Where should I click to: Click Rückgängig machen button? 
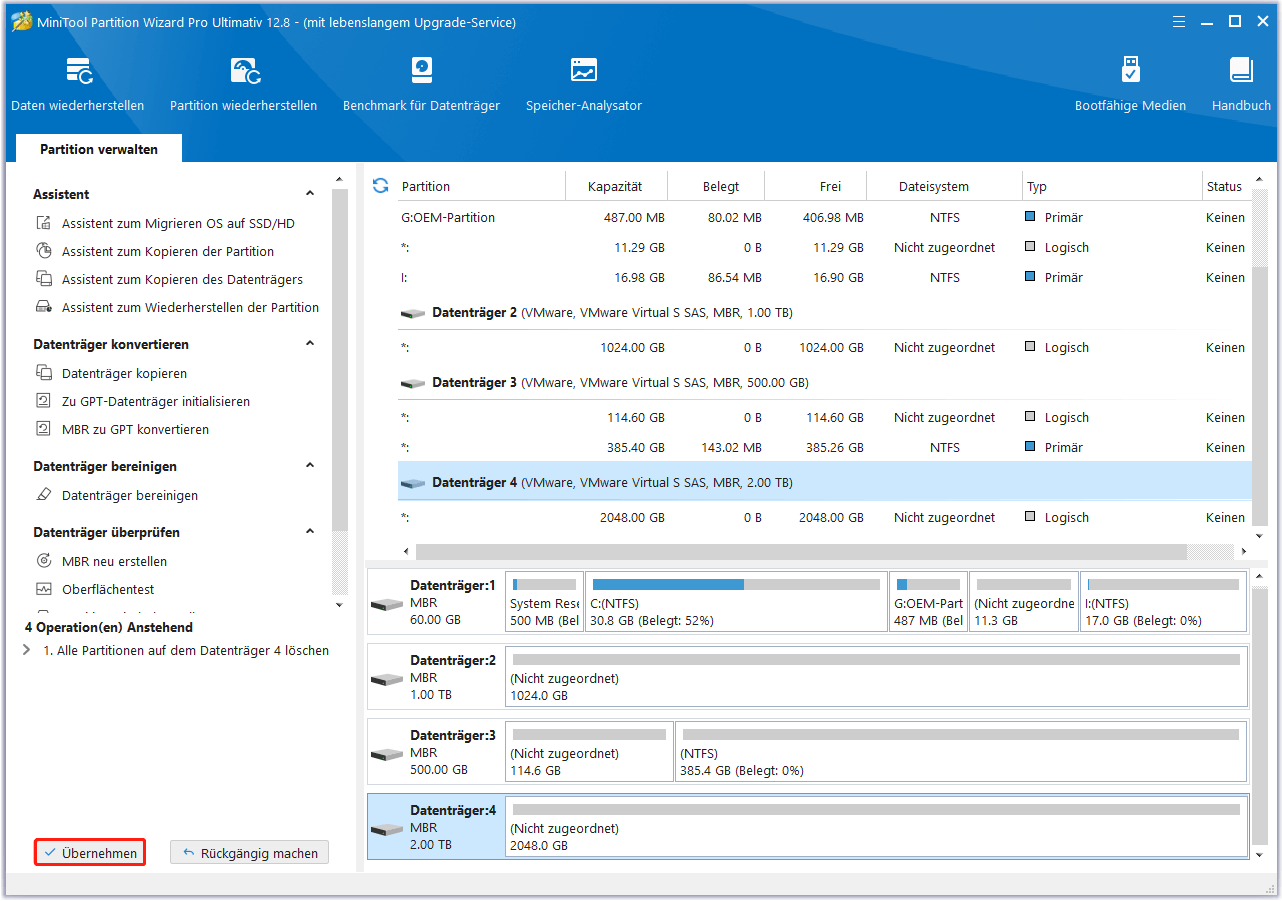tap(249, 853)
